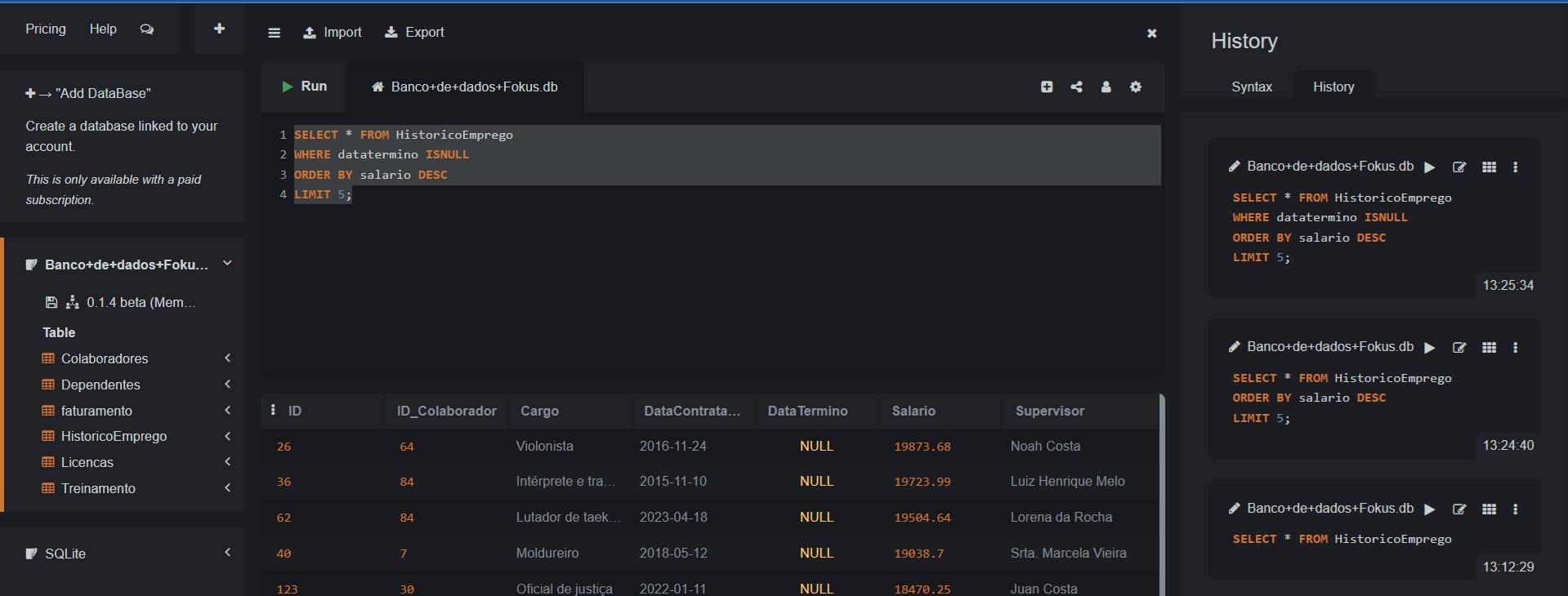1568x596 pixels.
Task: Expand the SQLite section chevron
Action: pyautogui.click(x=227, y=553)
